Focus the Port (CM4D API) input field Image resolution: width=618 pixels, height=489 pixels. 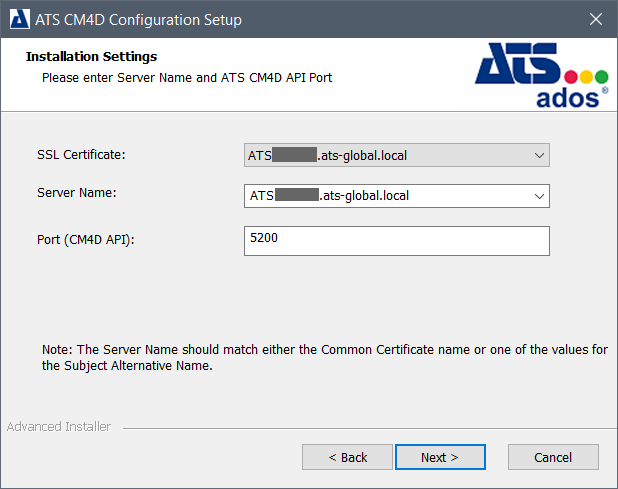(396, 241)
